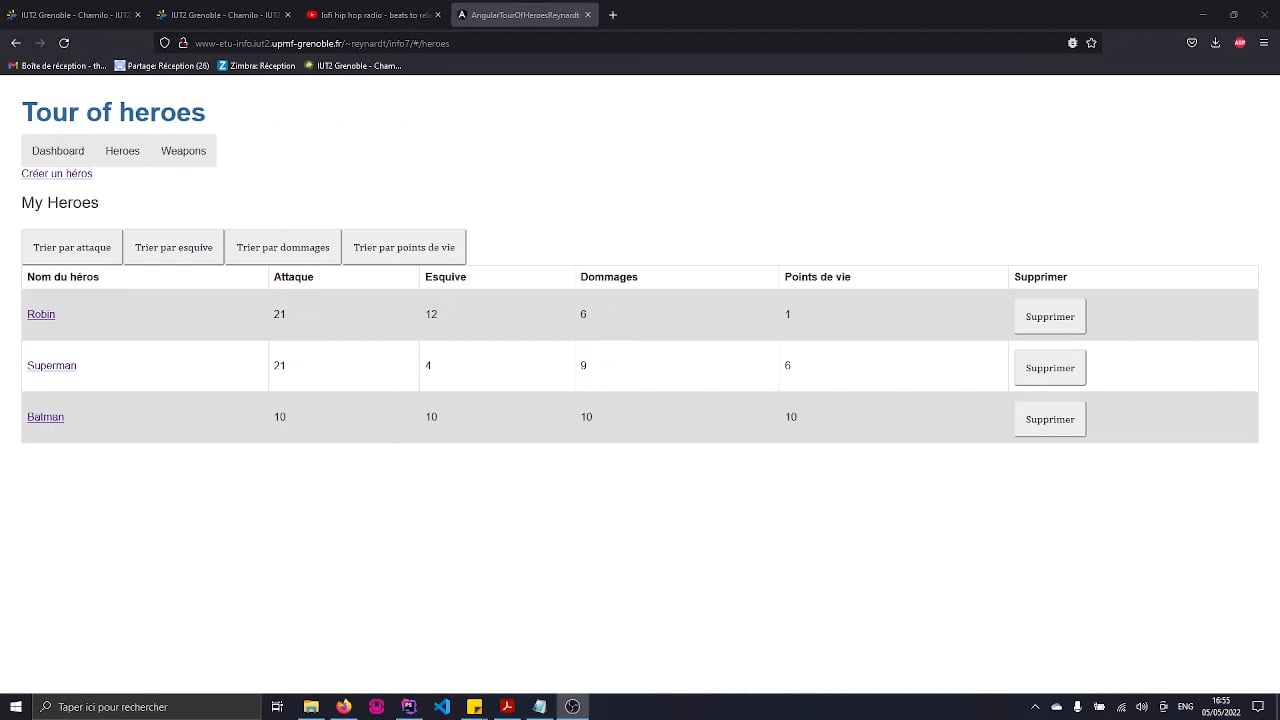The width and height of the screenshot is (1280, 720).
Task: Click the 'Créer un héros' link
Action: tap(57, 174)
